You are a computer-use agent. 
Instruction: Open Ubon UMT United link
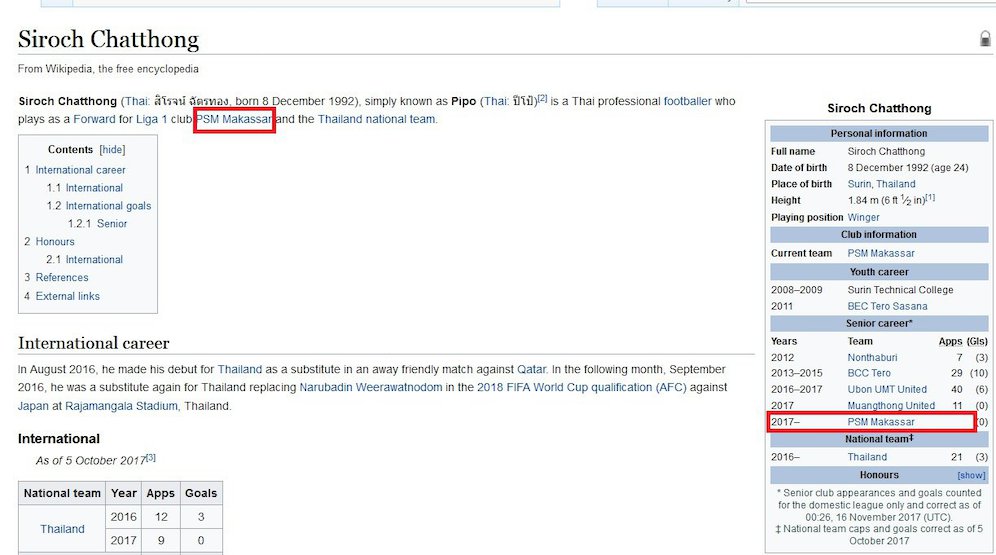point(887,389)
